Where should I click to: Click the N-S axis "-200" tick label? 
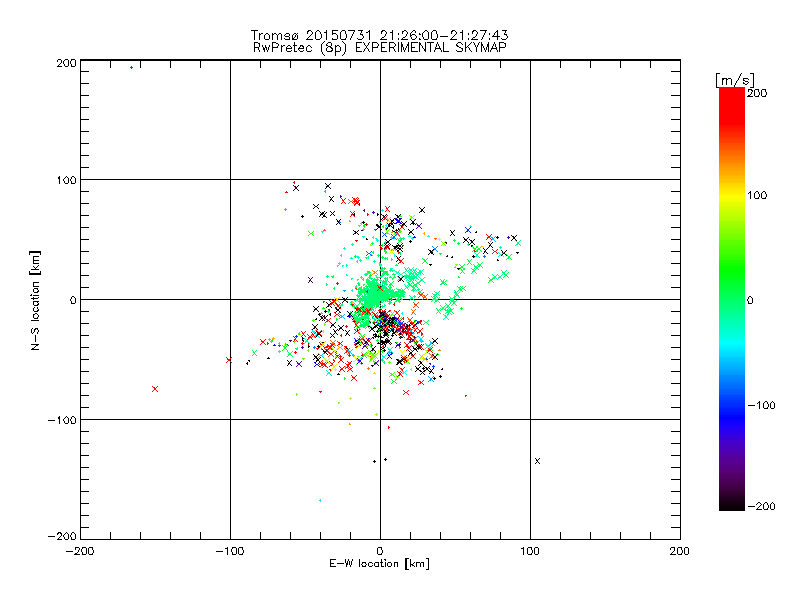click(62, 537)
